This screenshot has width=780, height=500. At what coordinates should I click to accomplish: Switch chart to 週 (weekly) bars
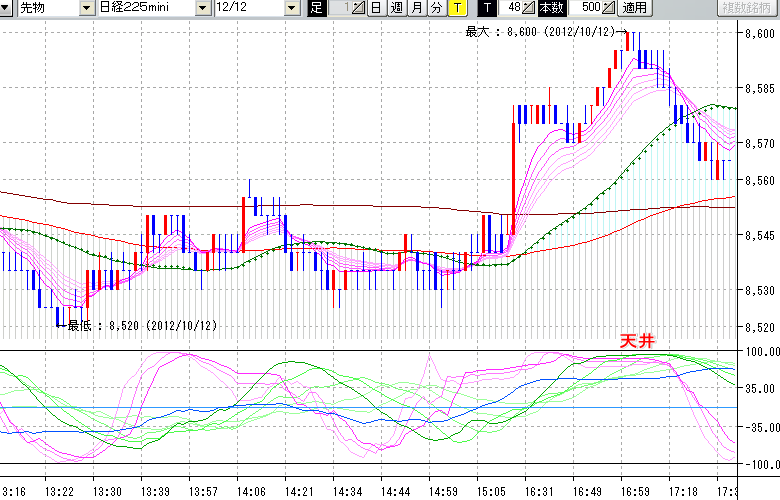pos(396,8)
